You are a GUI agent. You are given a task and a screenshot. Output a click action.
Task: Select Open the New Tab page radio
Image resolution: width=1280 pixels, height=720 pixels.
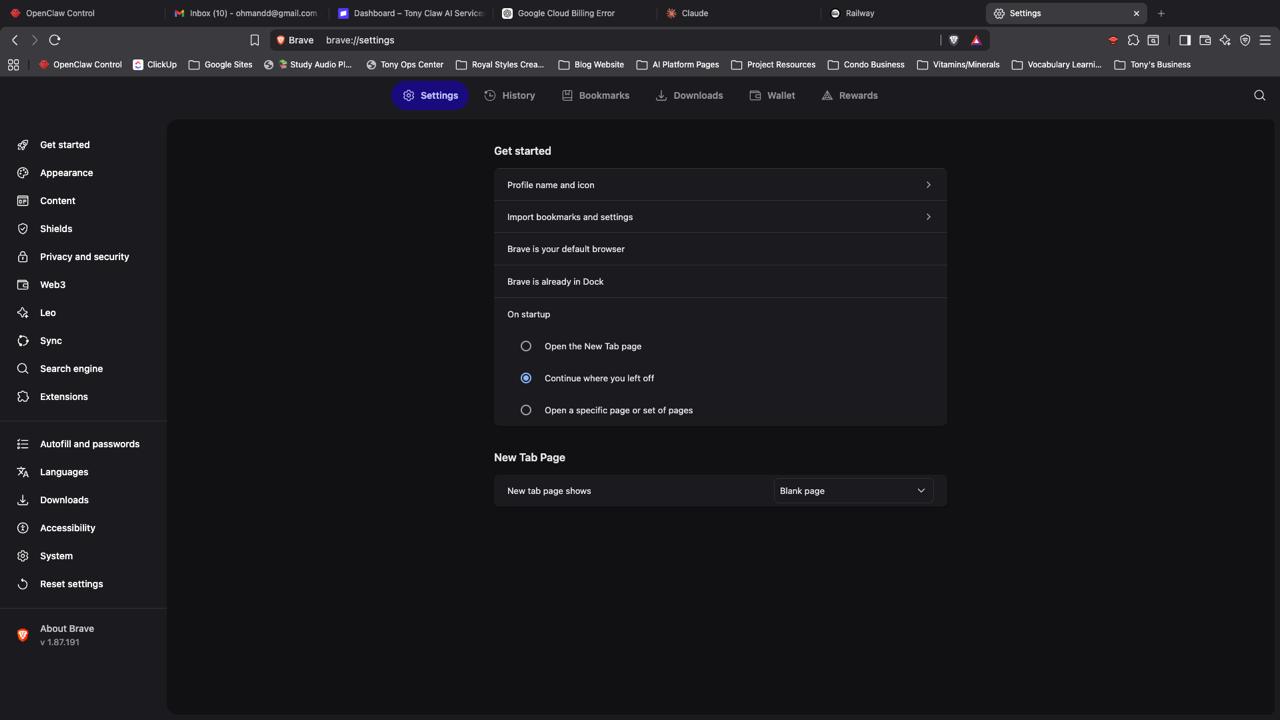pos(526,346)
